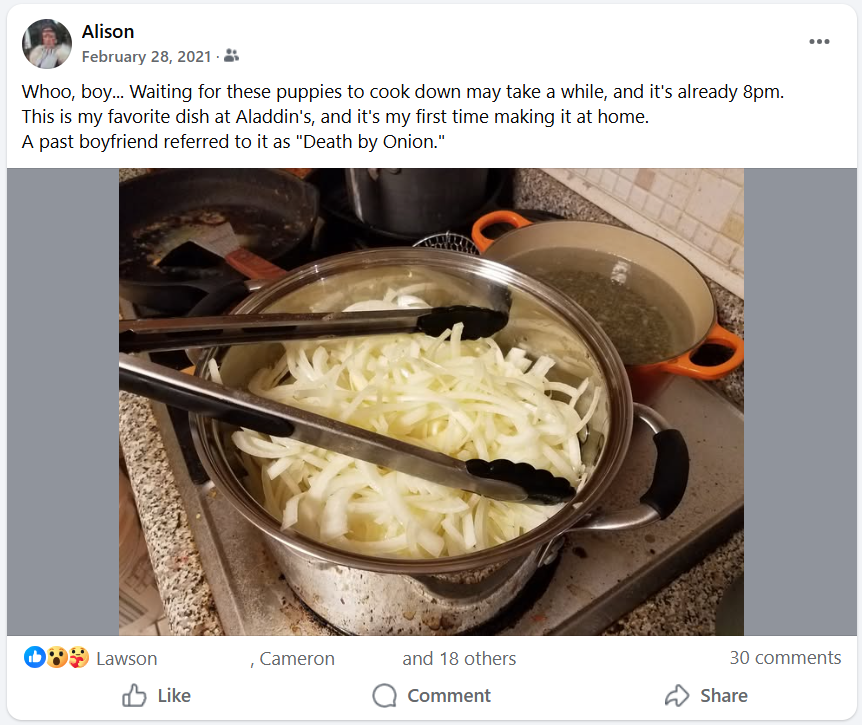Click the thumbs-up icon on Like button
This screenshot has width=862, height=725.
134,695
